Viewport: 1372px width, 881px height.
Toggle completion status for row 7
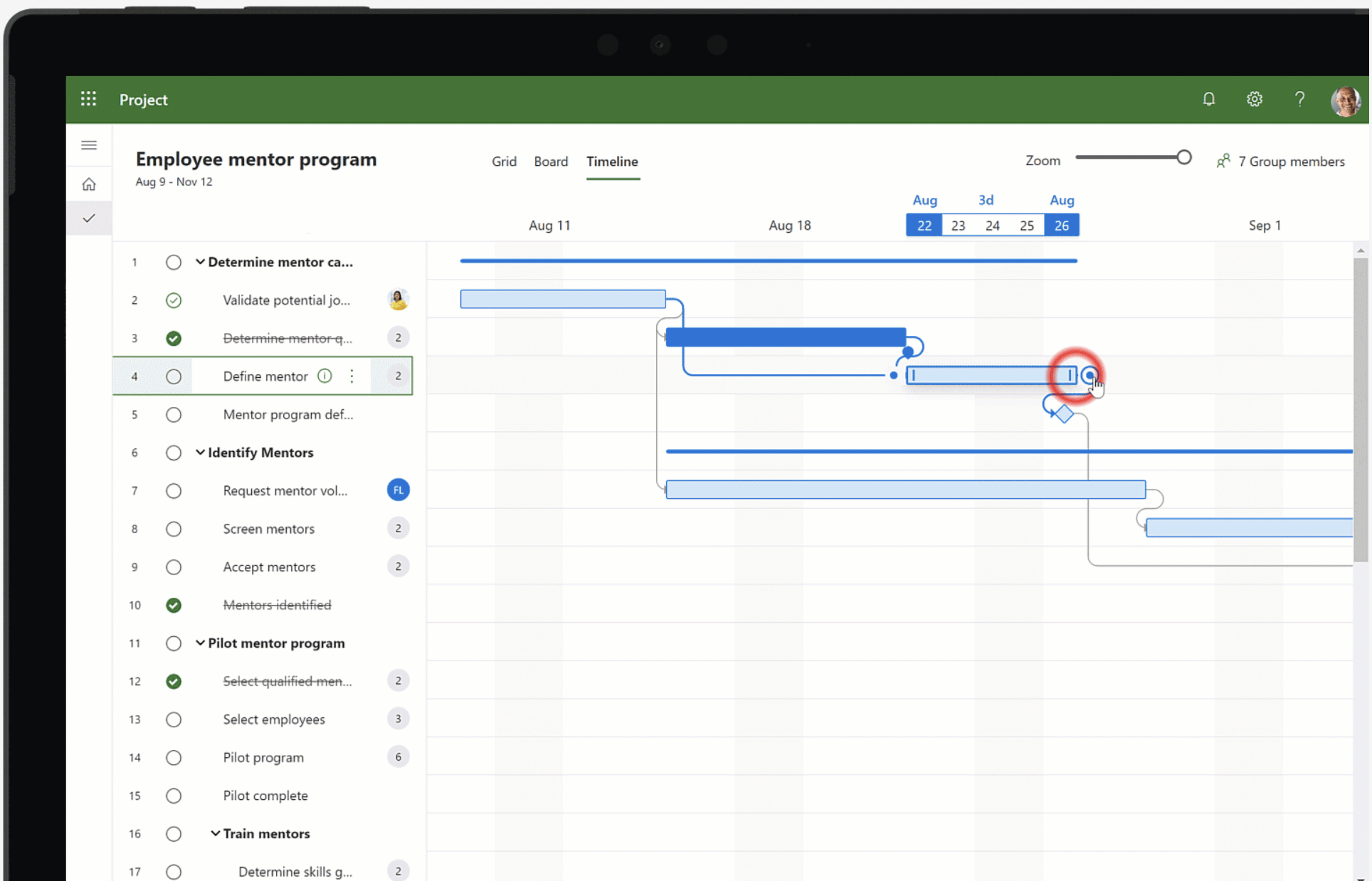173,490
